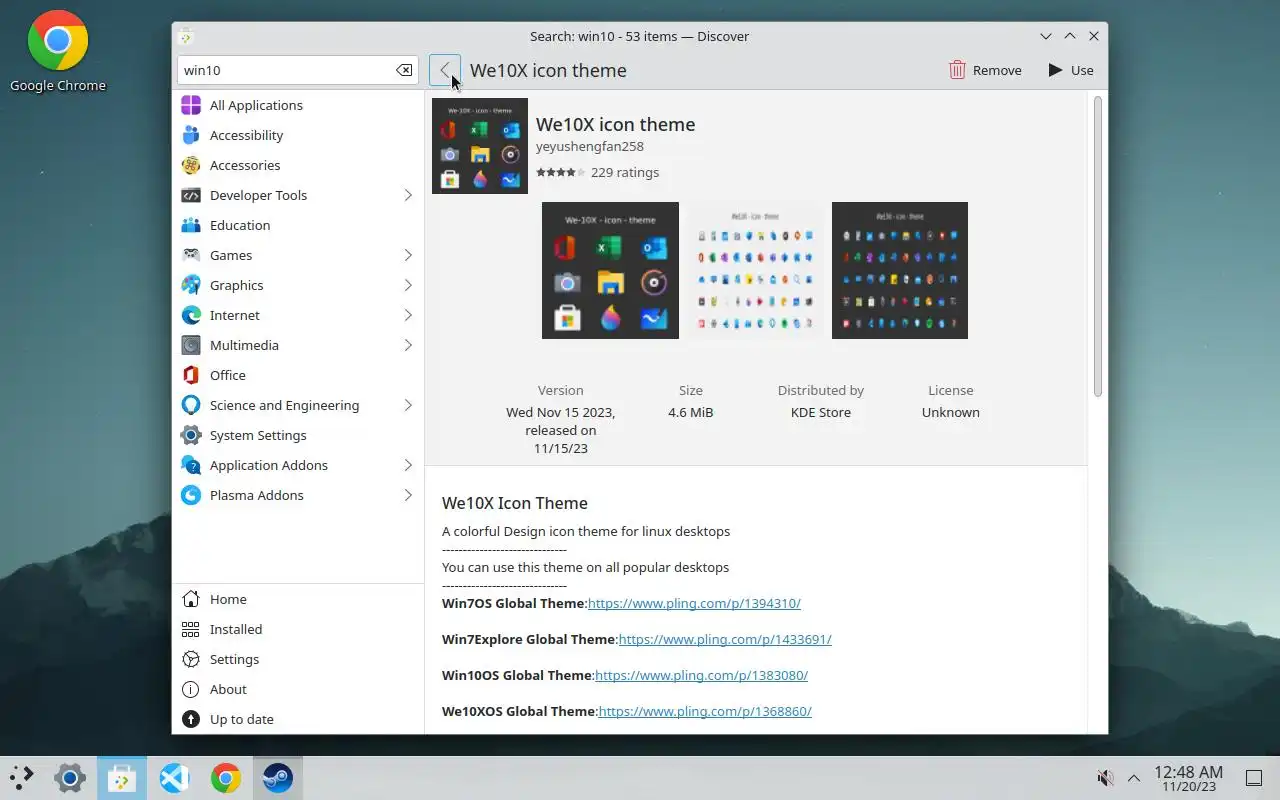Click the 229 ratings text

pyautogui.click(x=625, y=172)
